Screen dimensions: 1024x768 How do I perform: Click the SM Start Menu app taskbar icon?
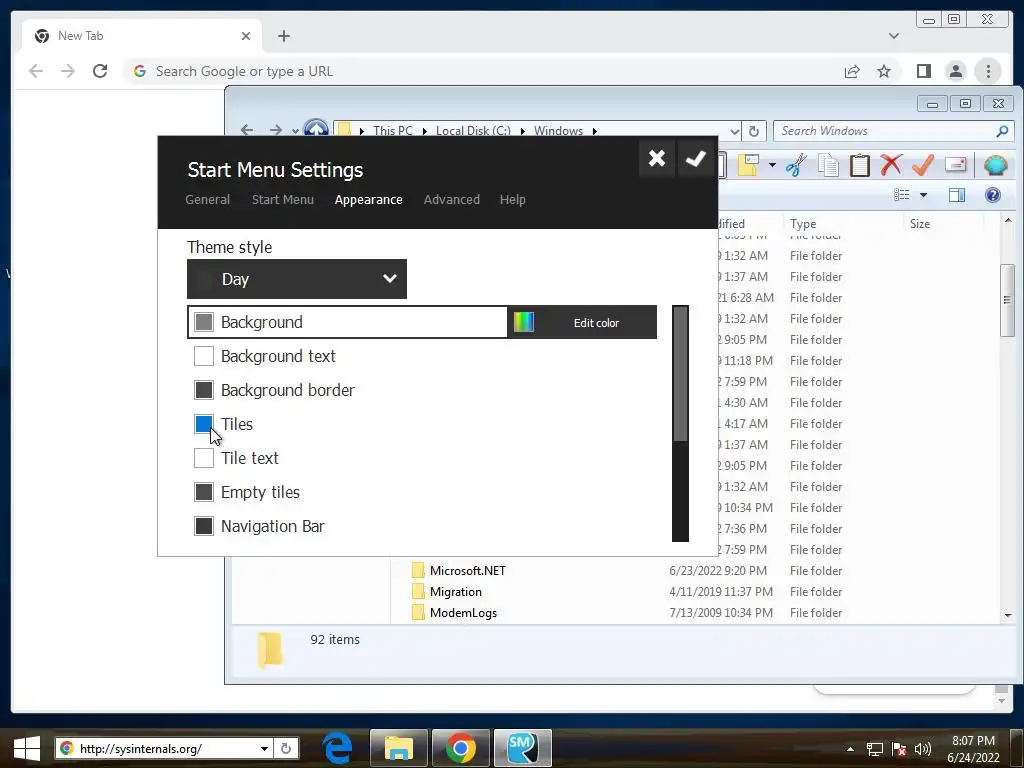pyautogui.click(x=522, y=748)
